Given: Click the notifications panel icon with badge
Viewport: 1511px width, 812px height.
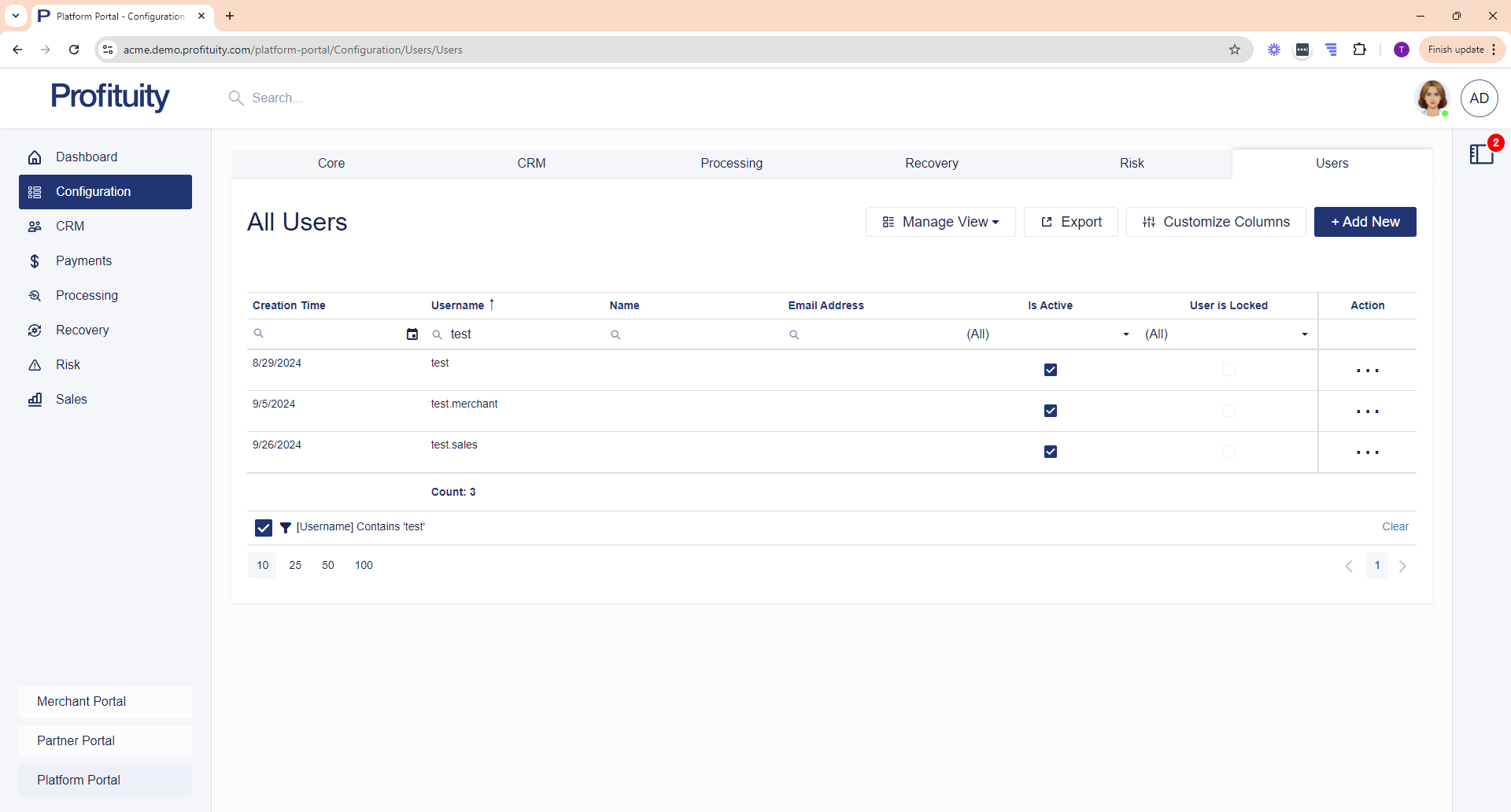Looking at the screenshot, I should (x=1482, y=153).
